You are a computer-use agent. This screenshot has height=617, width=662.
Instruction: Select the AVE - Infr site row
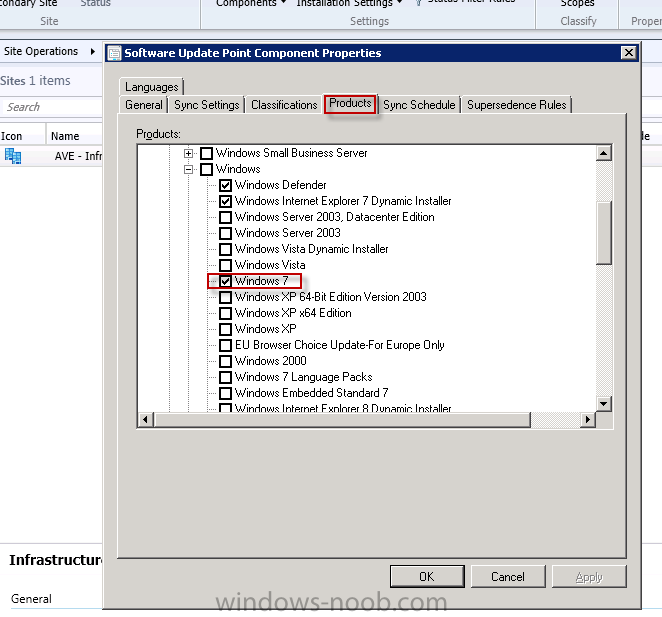51,156
